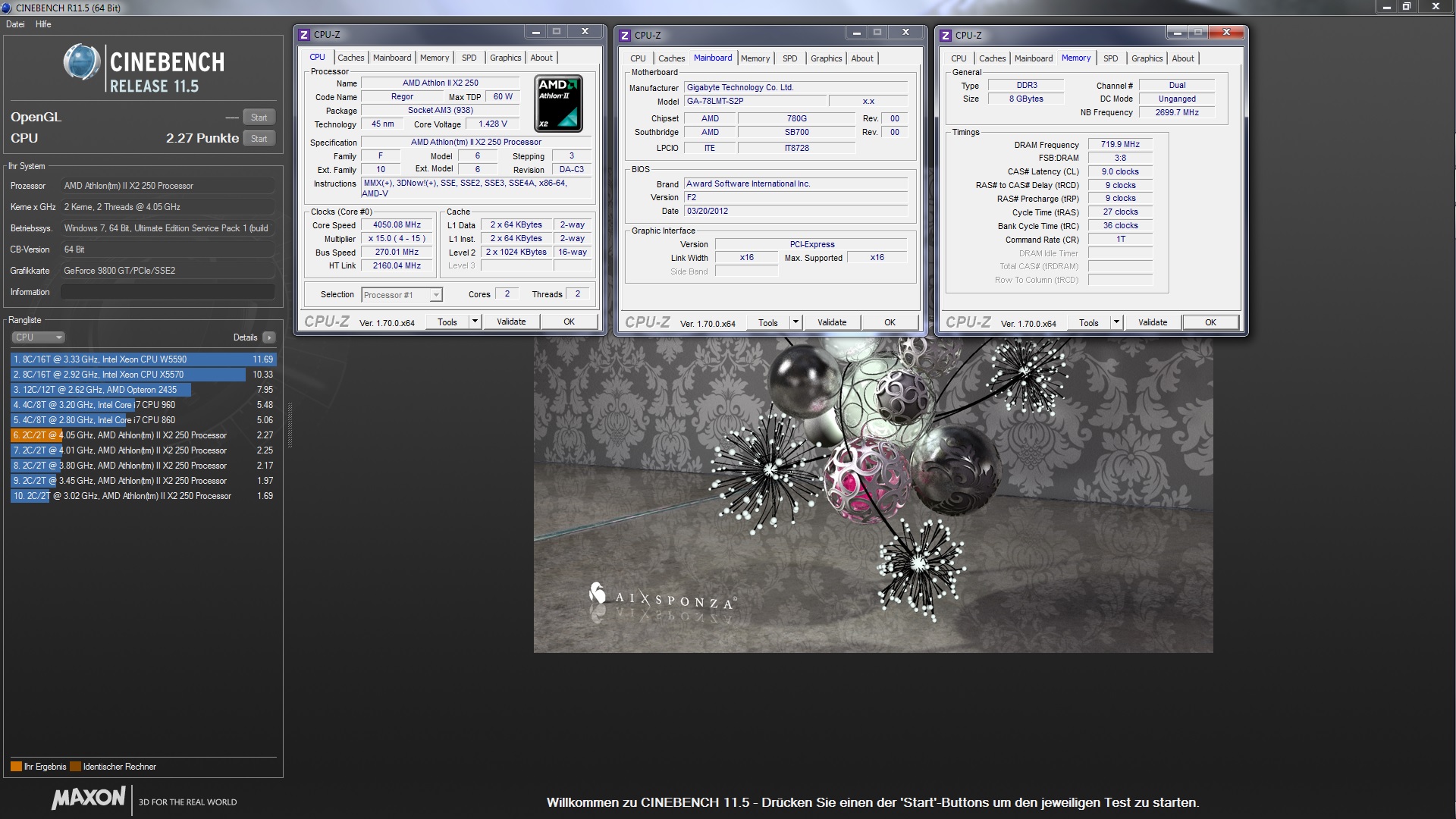Click the Grafikkarte GeForce 9800 GT field
The width and height of the screenshot is (1456, 819).
168,271
